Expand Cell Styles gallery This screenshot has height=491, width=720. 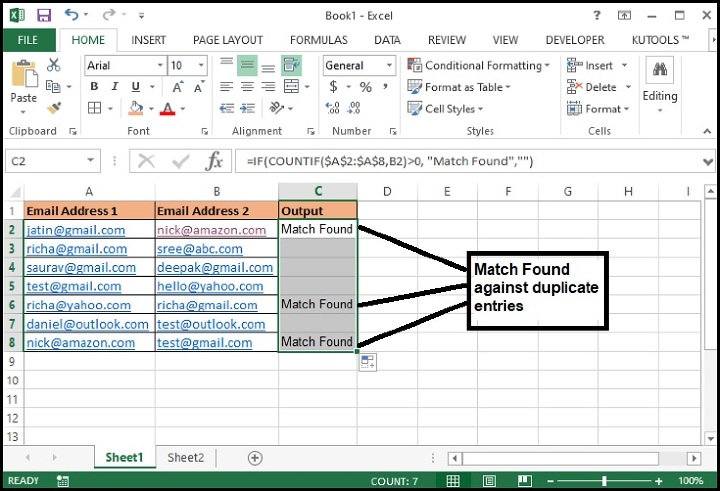point(445,109)
